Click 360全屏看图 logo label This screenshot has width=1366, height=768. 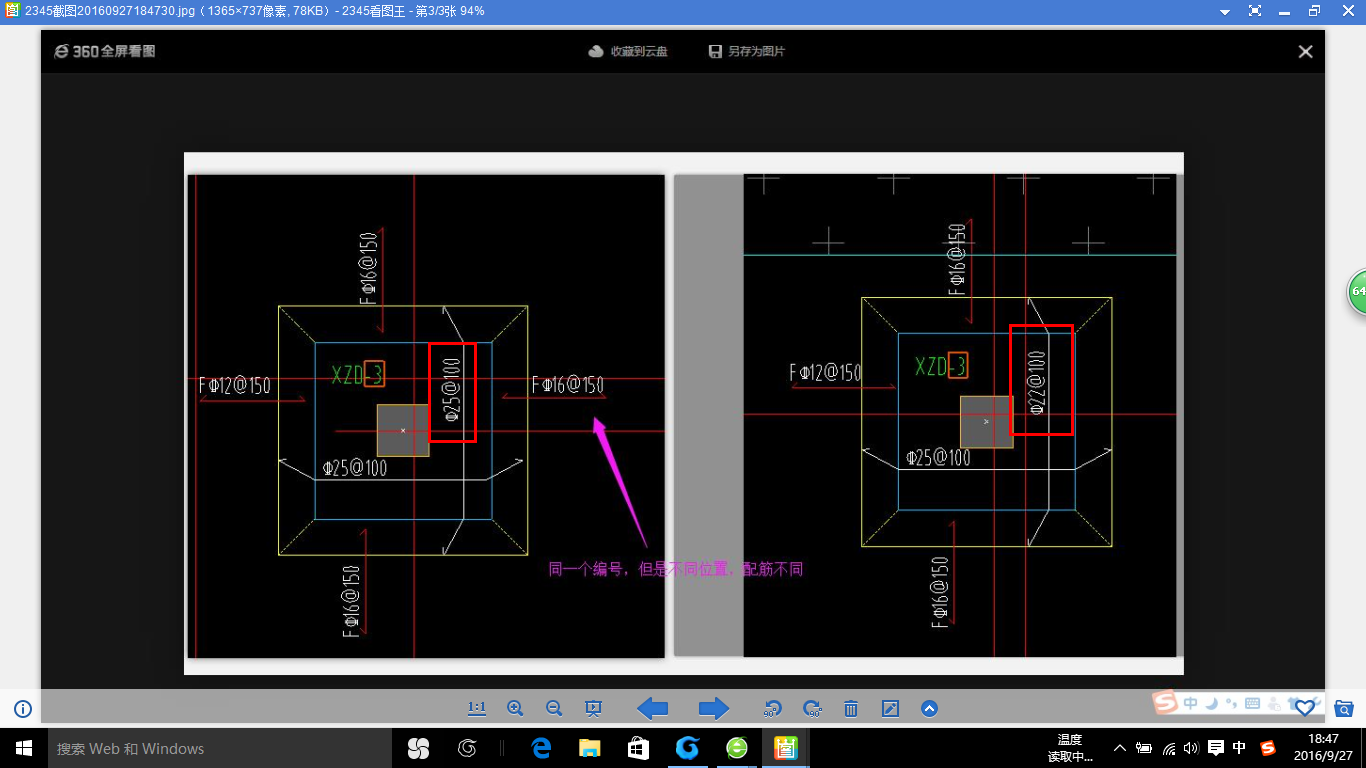click(105, 51)
